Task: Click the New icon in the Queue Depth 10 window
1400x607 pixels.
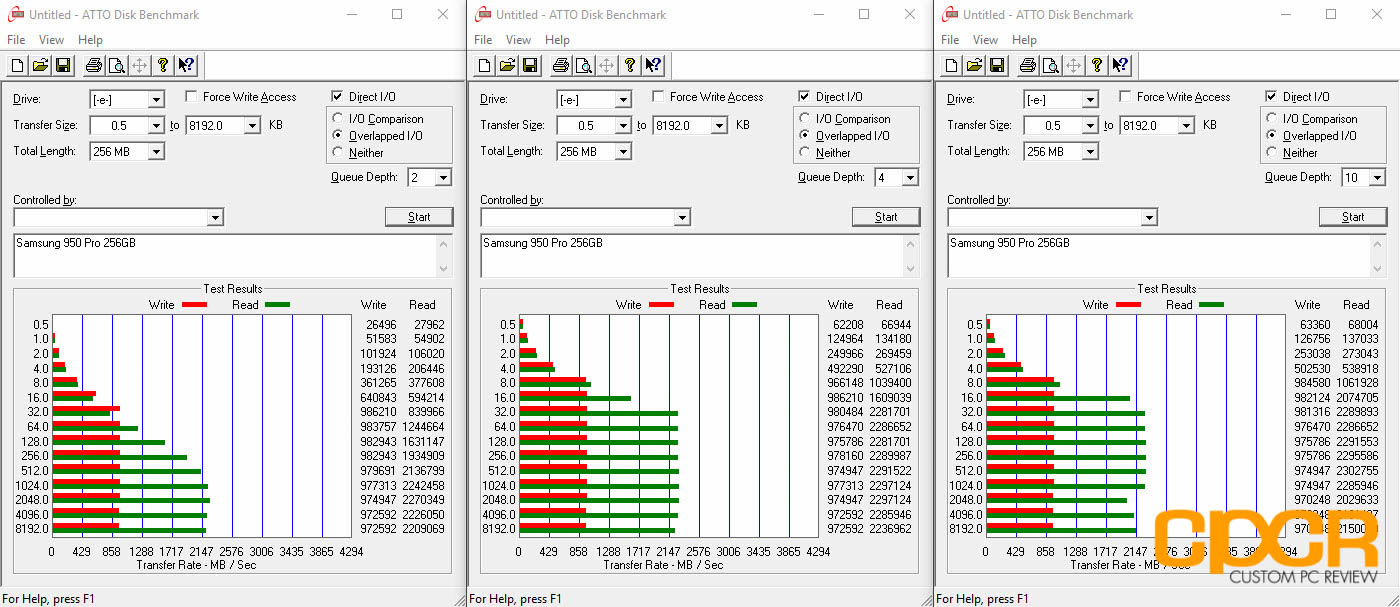Action: (x=952, y=66)
